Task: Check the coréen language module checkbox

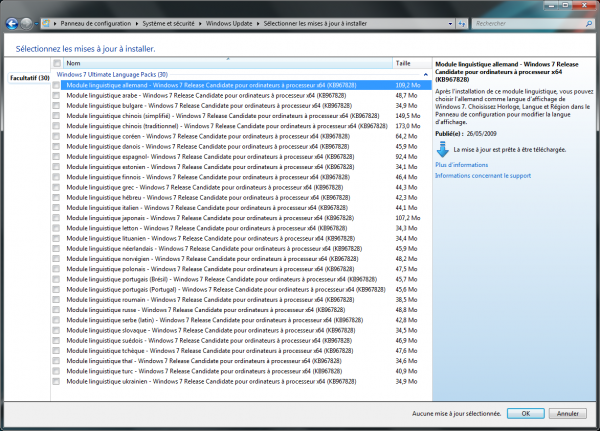Action: pos(56,136)
